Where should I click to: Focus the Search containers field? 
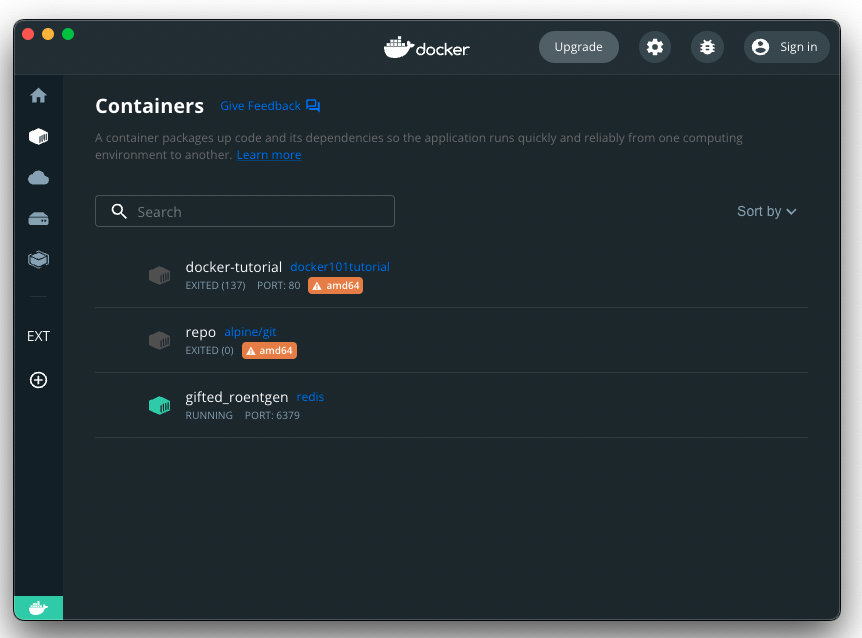[x=245, y=211]
